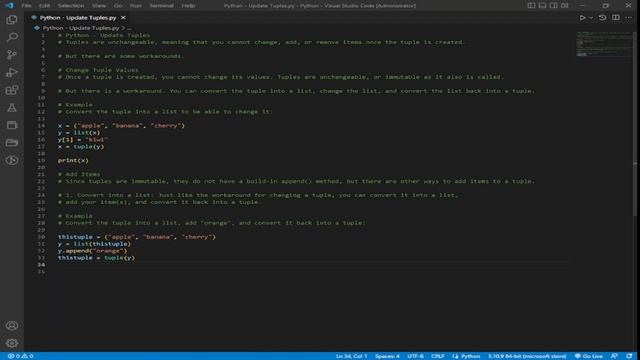
Task: Open the timeline history icon in editor toolbar
Action: tap(602, 18)
